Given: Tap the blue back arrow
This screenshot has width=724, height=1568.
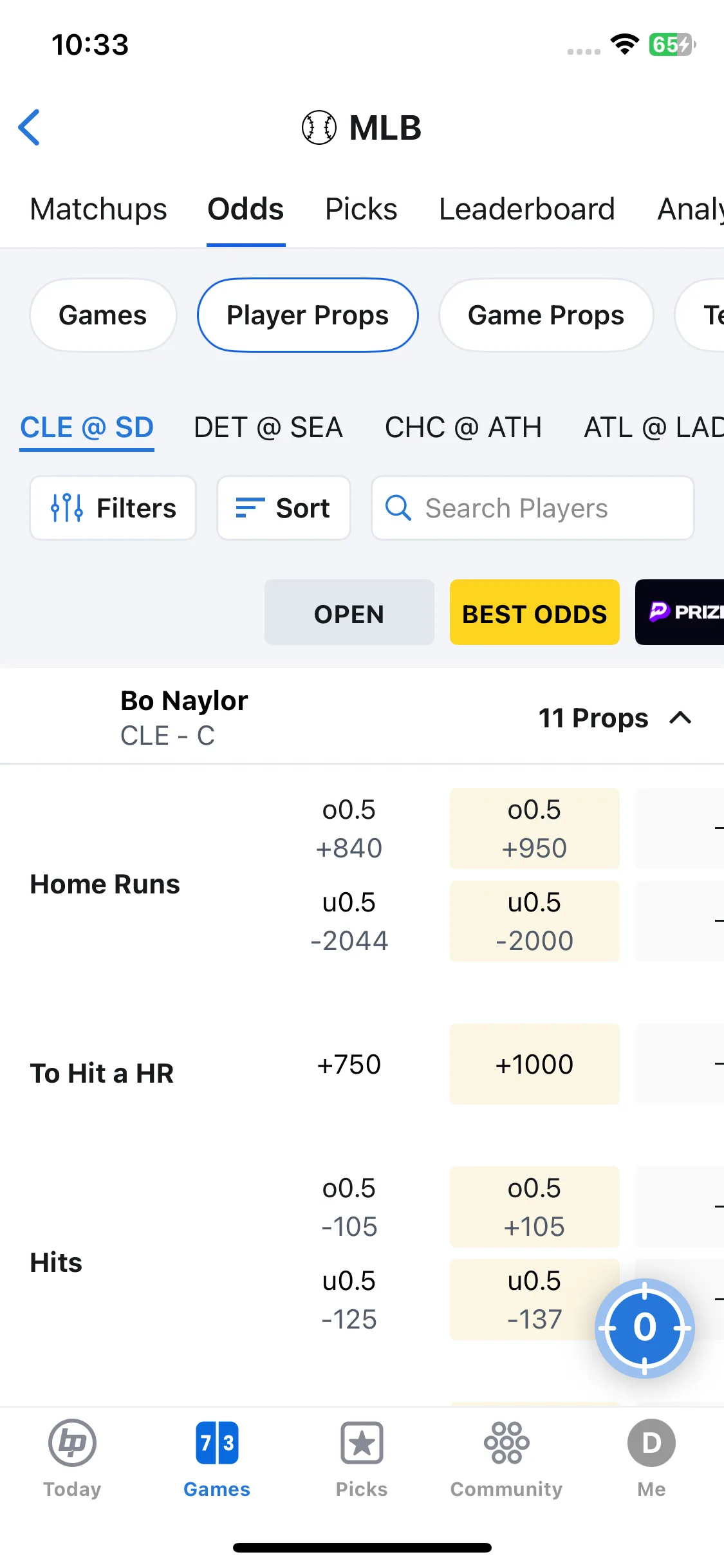Looking at the screenshot, I should click(30, 127).
